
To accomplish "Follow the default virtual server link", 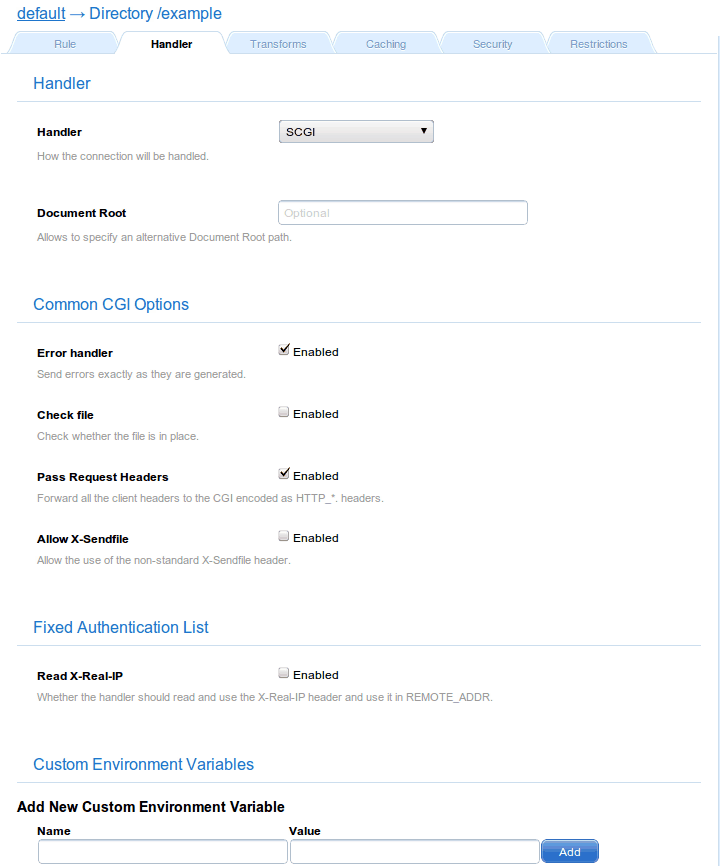I will pyautogui.click(x=41, y=14).
